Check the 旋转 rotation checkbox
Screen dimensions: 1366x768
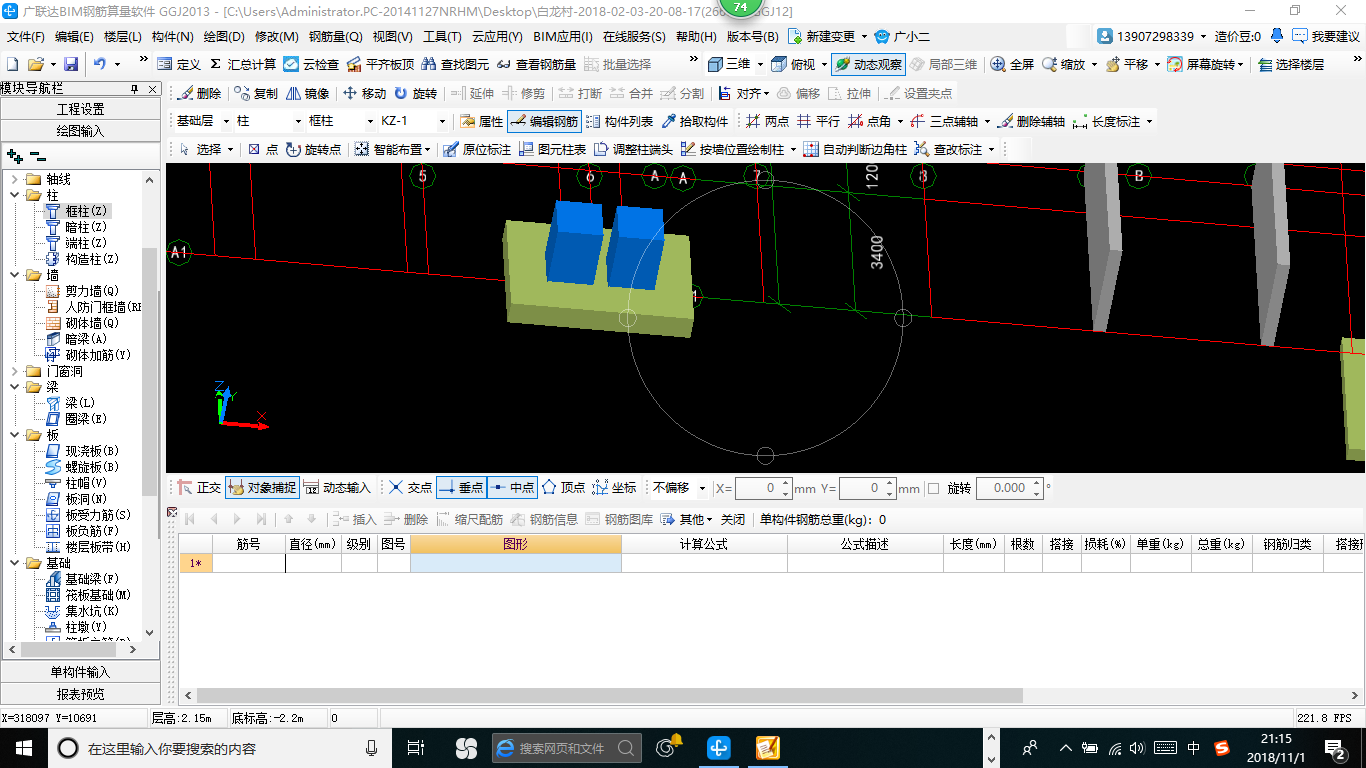tap(933, 489)
